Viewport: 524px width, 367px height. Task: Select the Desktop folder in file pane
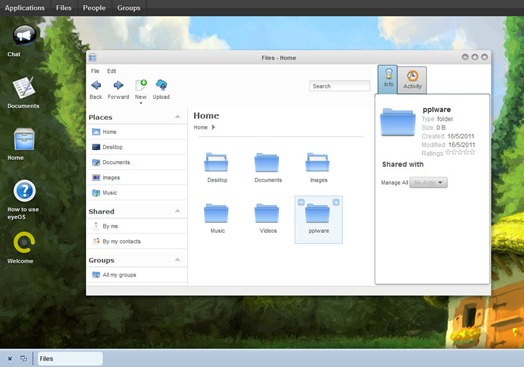click(x=217, y=168)
